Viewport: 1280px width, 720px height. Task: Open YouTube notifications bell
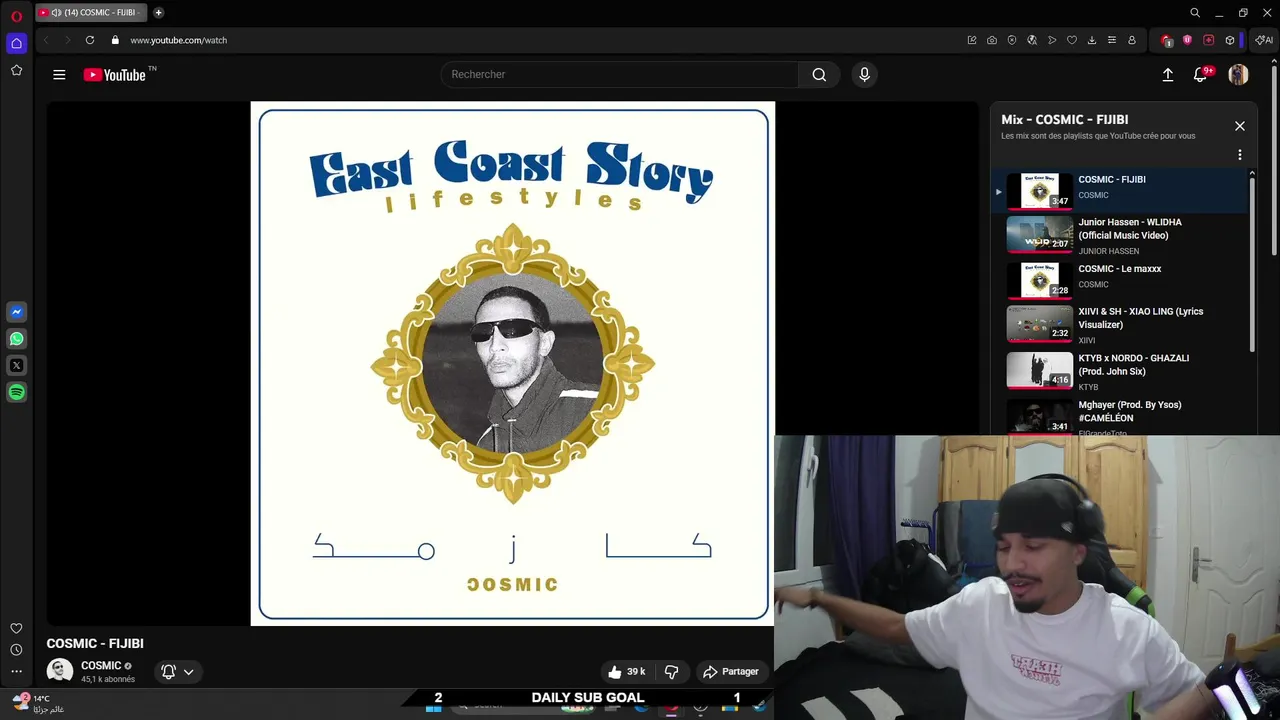point(1201,74)
